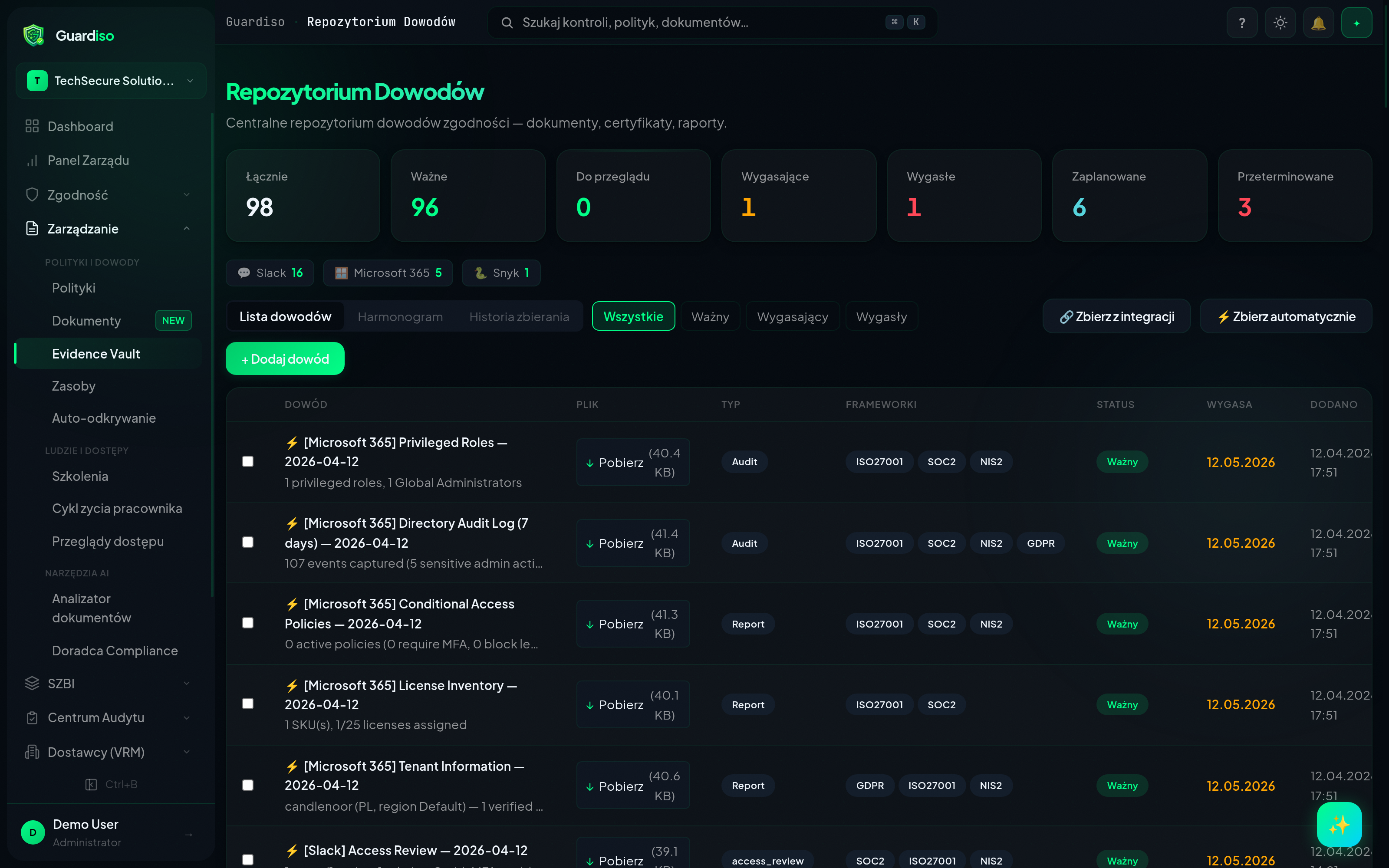Check the Privileged Roles evidence row checkbox
Viewport: 1389px width, 868px height.
coord(248,461)
